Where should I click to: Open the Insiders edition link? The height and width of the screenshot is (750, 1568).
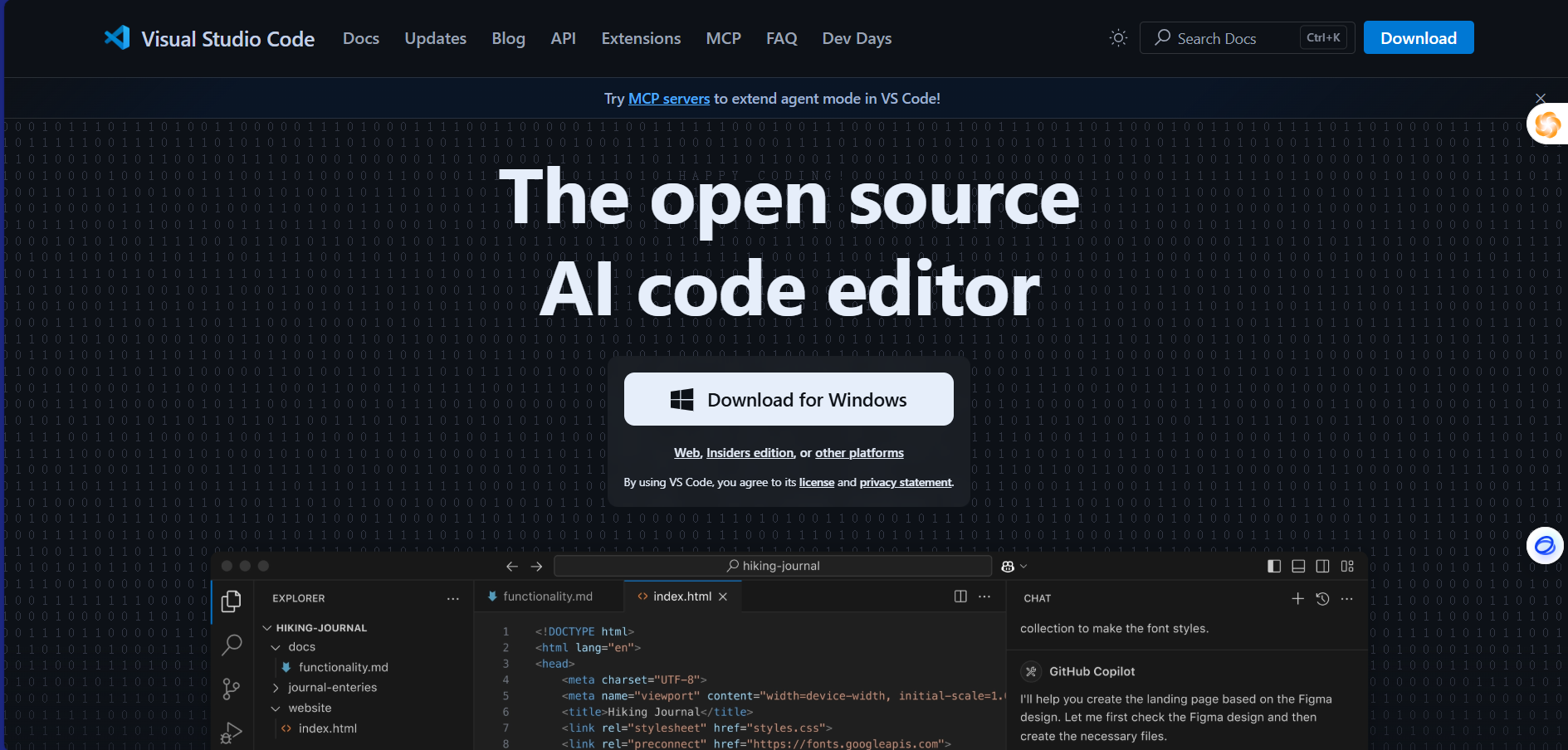(750, 453)
